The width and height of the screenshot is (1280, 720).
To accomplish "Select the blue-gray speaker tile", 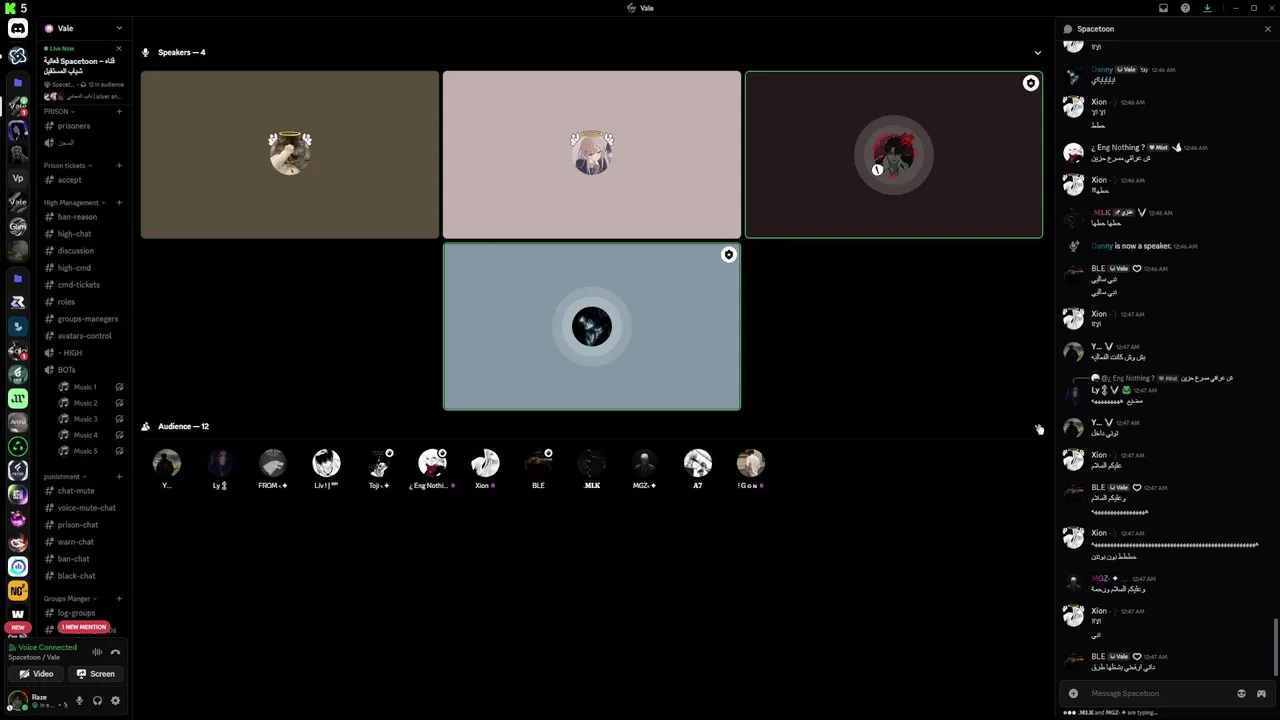I will pos(592,327).
